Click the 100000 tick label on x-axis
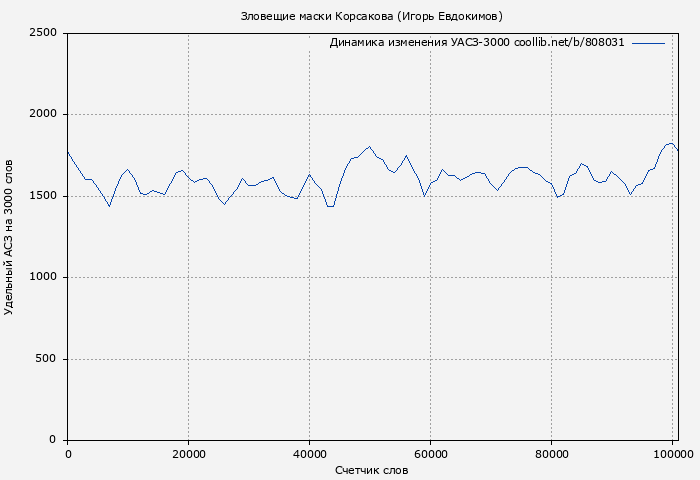The image size is (700, 480). [x=672, y=454]
